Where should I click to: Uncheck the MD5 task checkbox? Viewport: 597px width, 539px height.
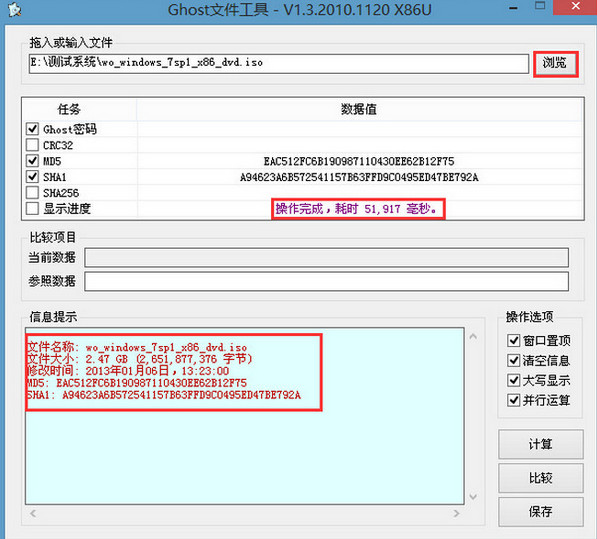coord(32,161)
